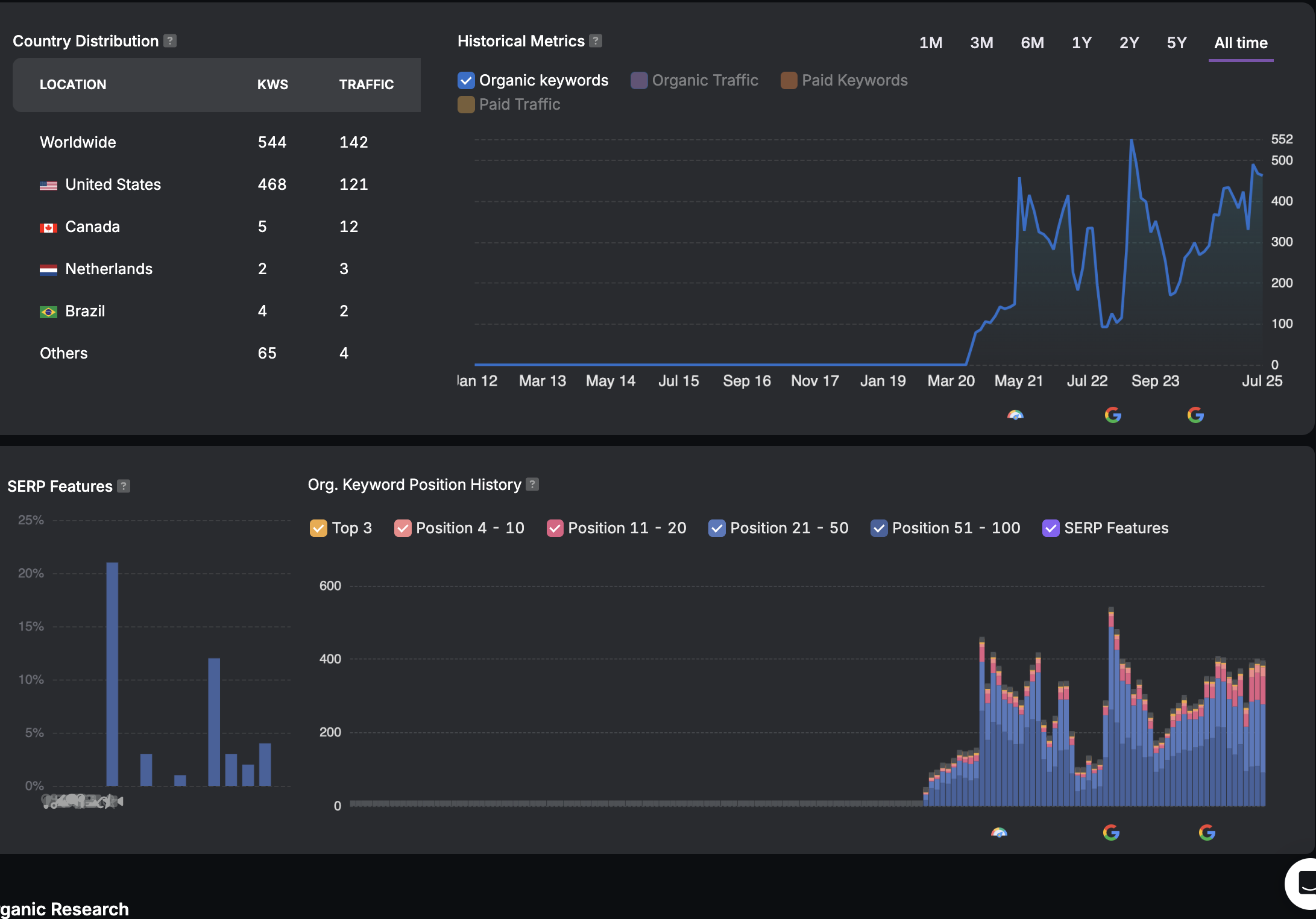Viewport: 1316px width, 919px height.
Task: Click first Google update marker under Historical Metrics
Action: tap(1113, 415)
